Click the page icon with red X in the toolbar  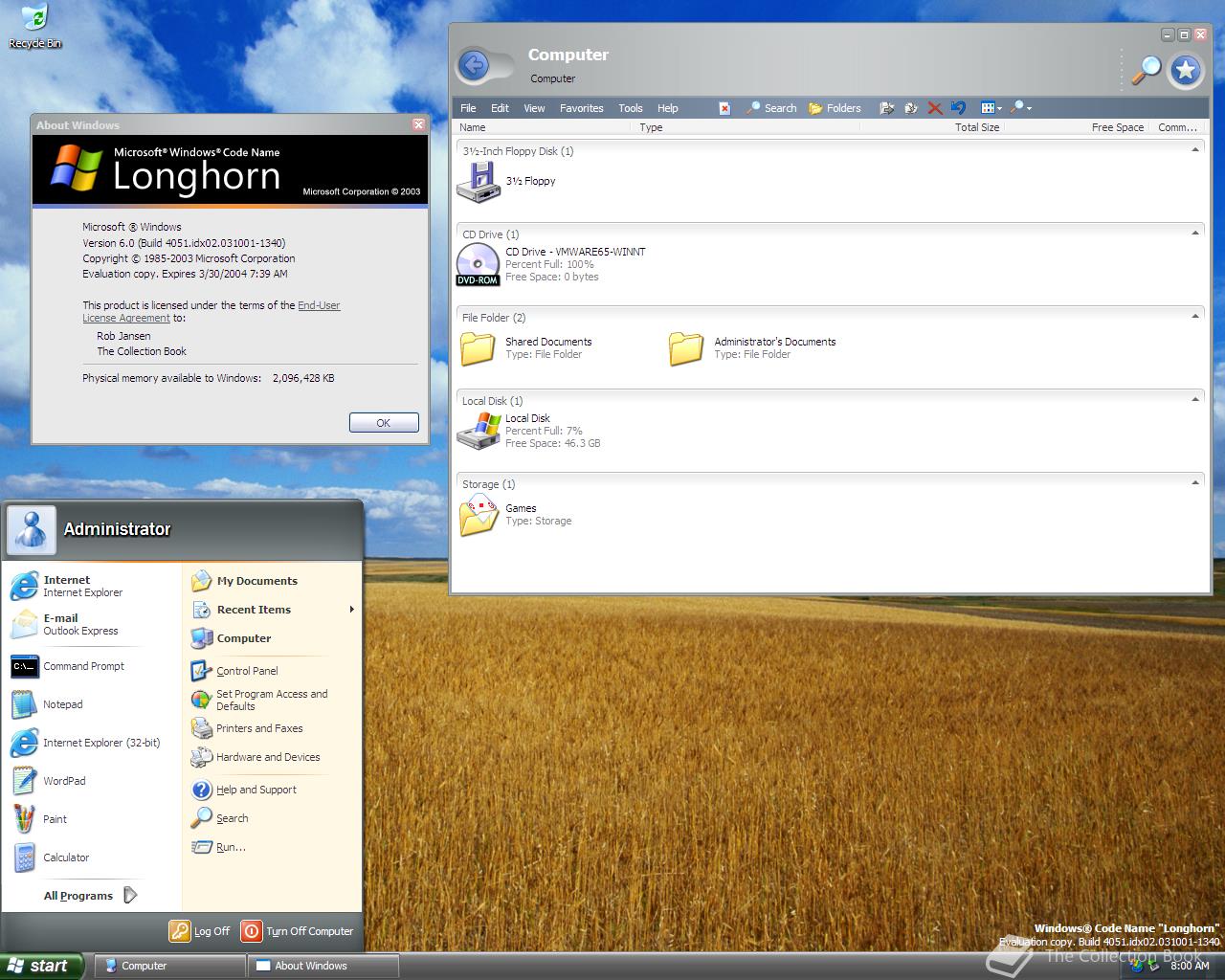[x=724, y=108]
